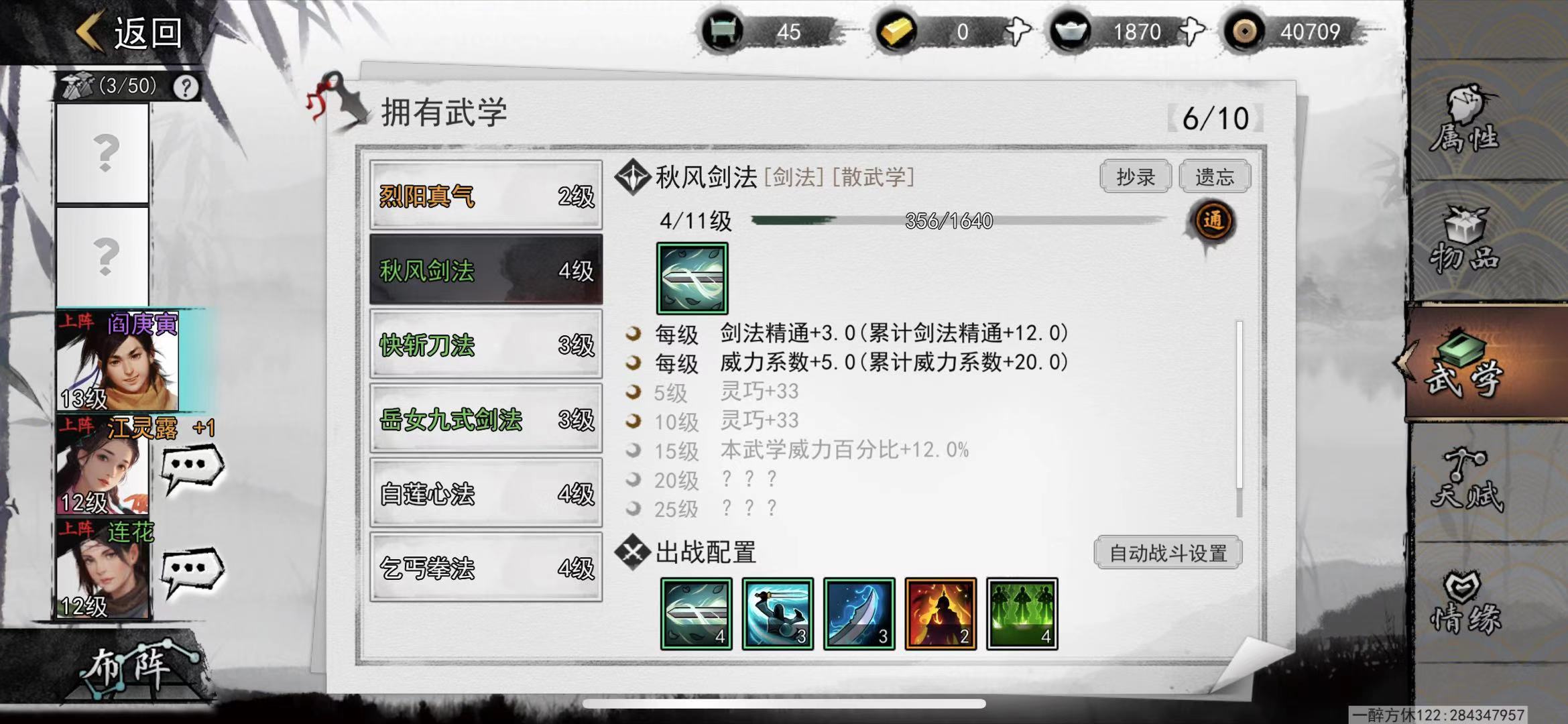Open the chat bubble next to 连花
Screen dimensions: 1568x724
[x=192, y=571]
